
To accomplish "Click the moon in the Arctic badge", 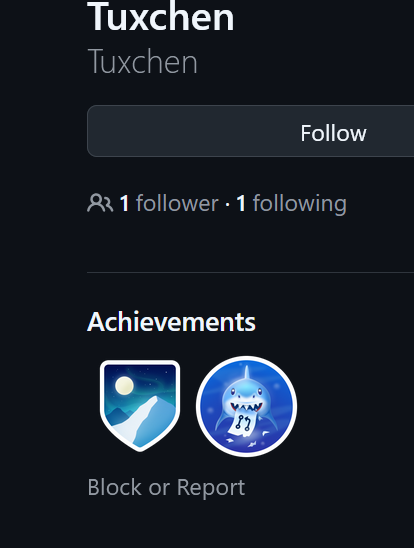I will pos(124,386).
